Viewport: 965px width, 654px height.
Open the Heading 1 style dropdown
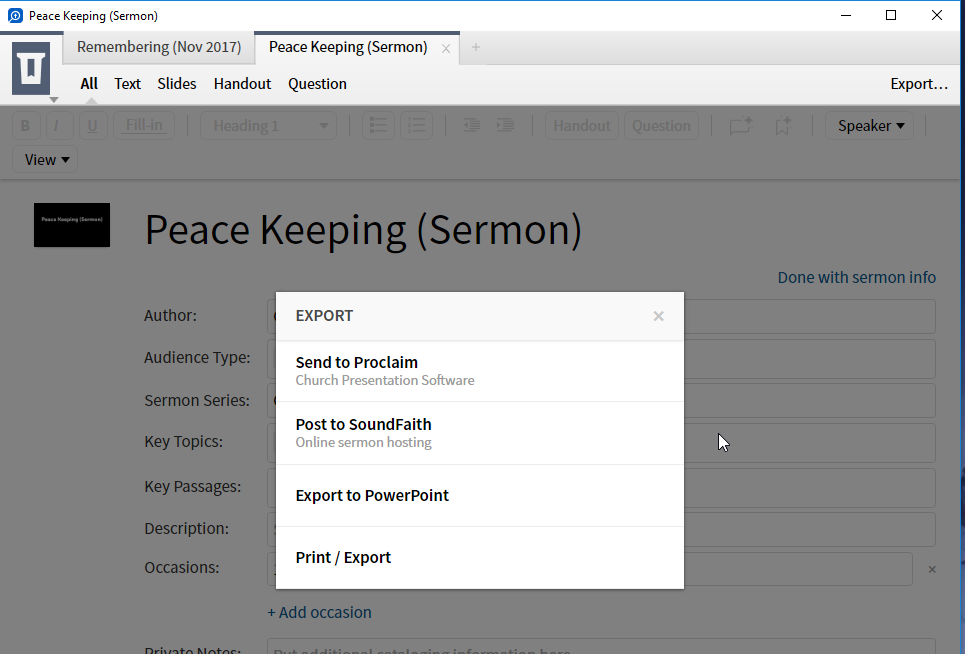[x=268, y=126]
